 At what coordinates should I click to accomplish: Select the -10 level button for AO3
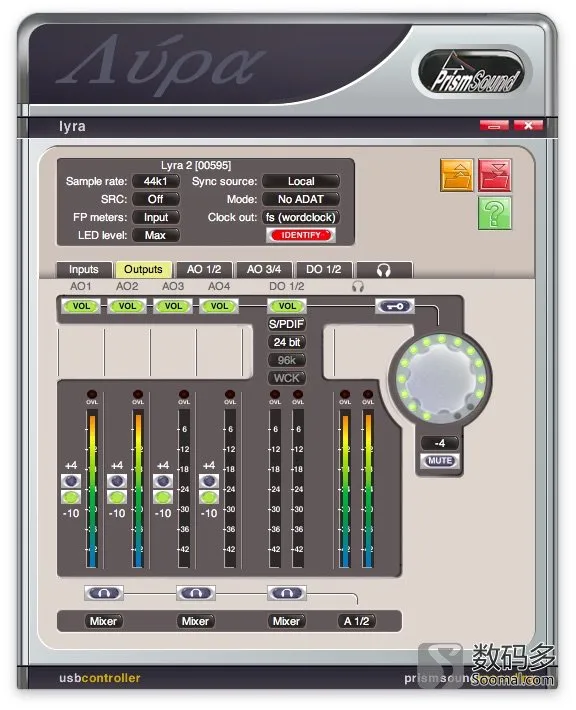163,497
